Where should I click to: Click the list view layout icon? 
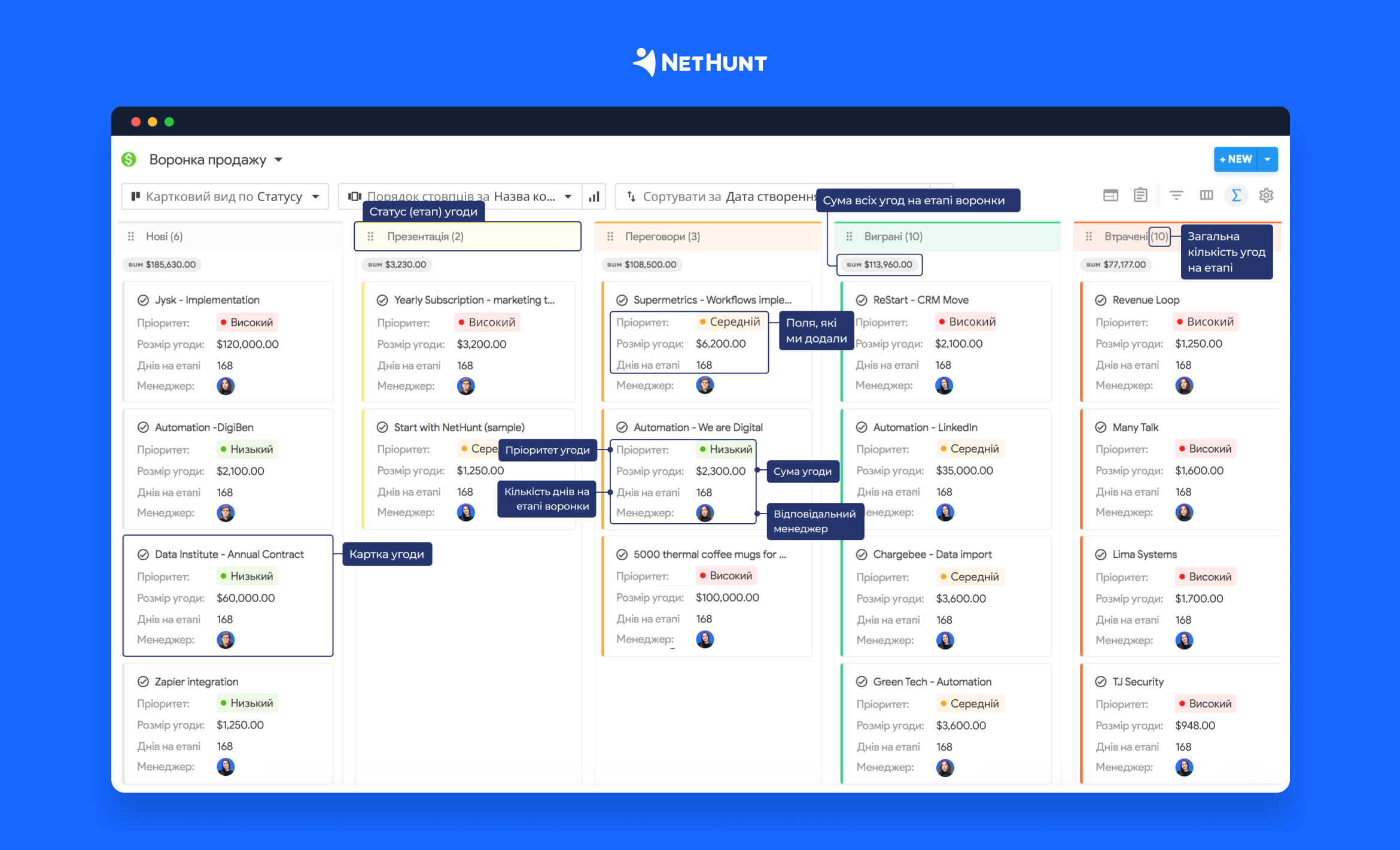1140,198
